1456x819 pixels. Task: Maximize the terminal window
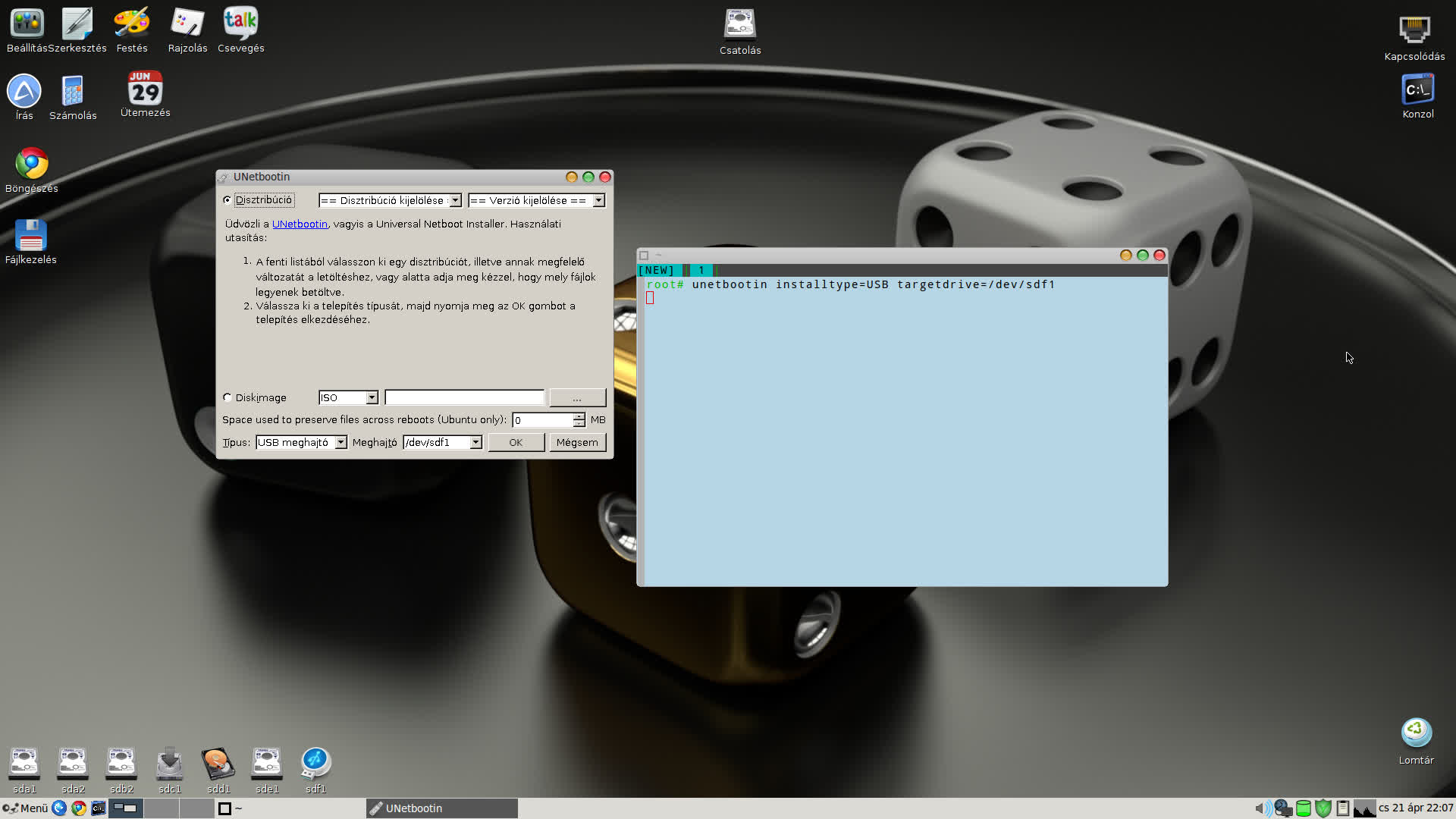1143,256
